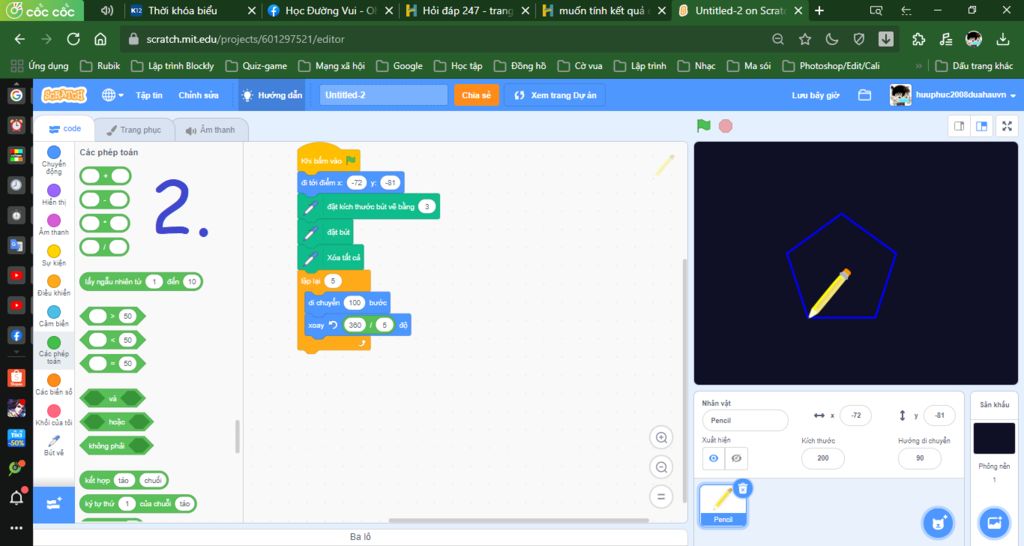
Task: Hide the sprite with crossed eye icon
Action: pyautogui.click(x=736, y=458)
